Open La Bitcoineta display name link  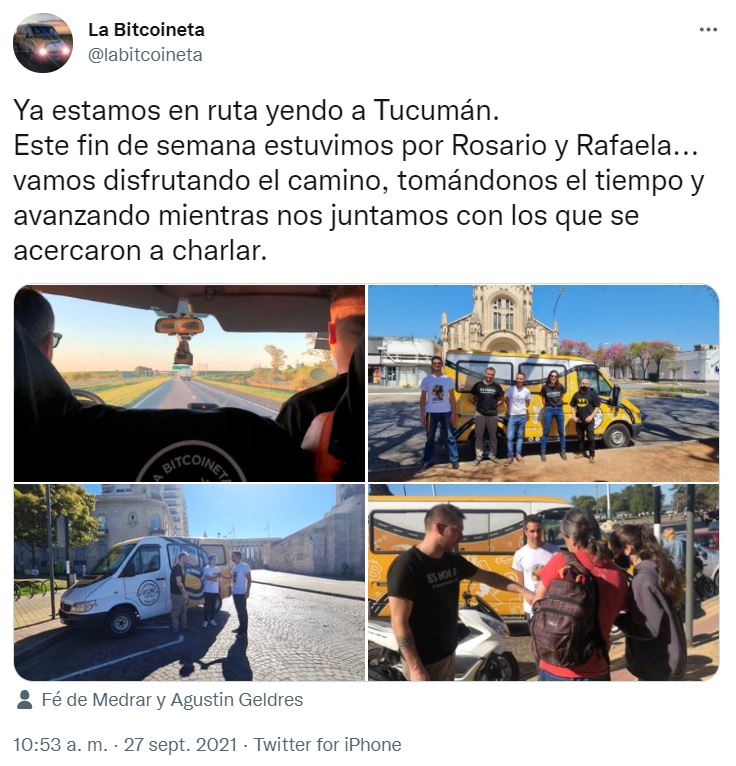point(146,30)
